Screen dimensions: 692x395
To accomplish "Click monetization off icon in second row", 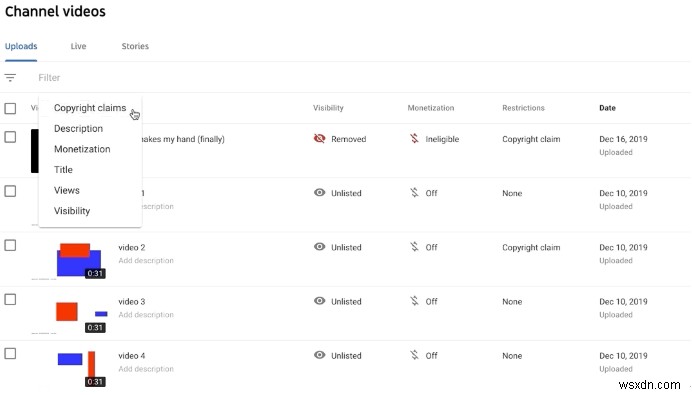I will 414,192.
